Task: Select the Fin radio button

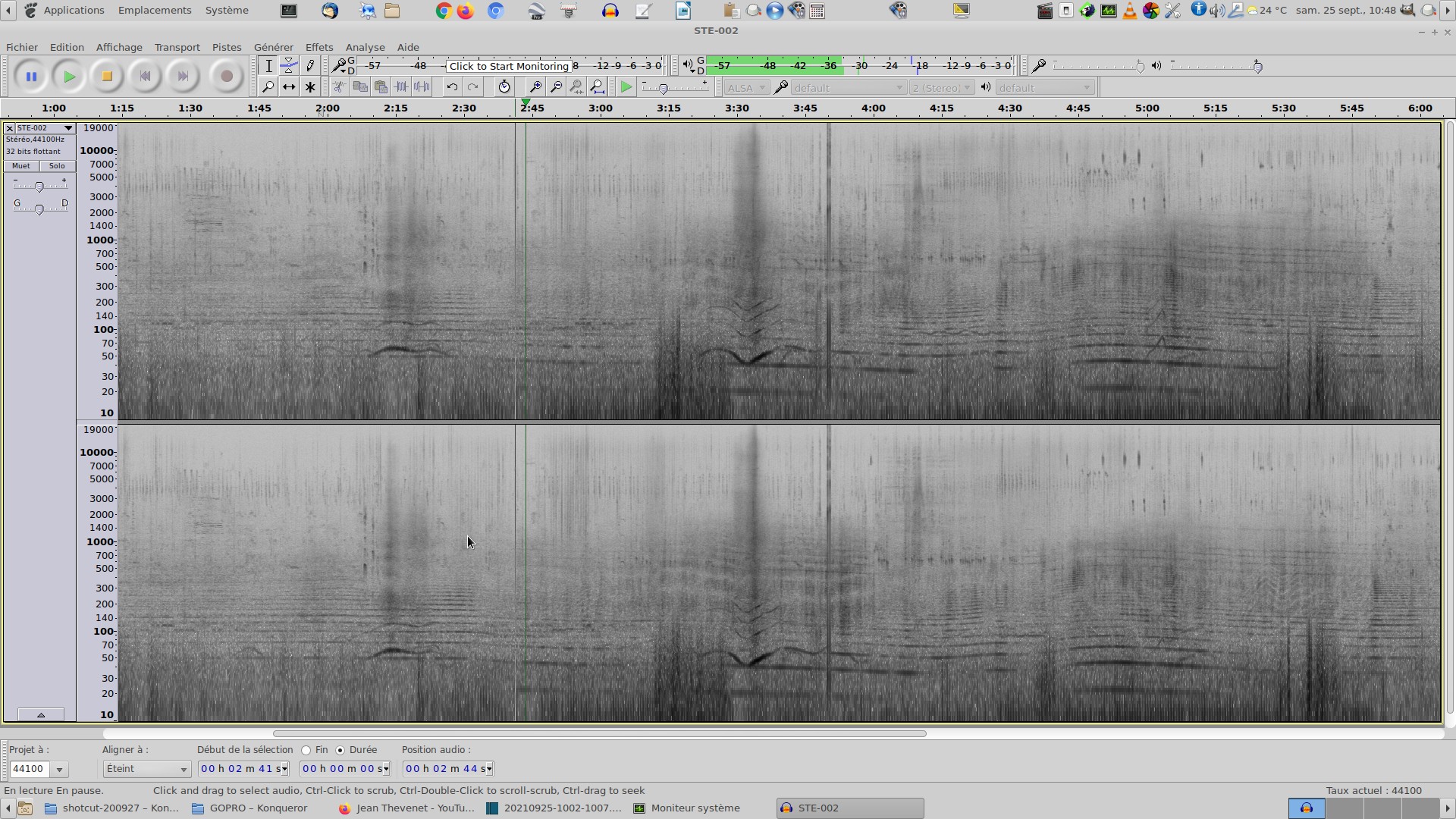Action: pos(306,750)
